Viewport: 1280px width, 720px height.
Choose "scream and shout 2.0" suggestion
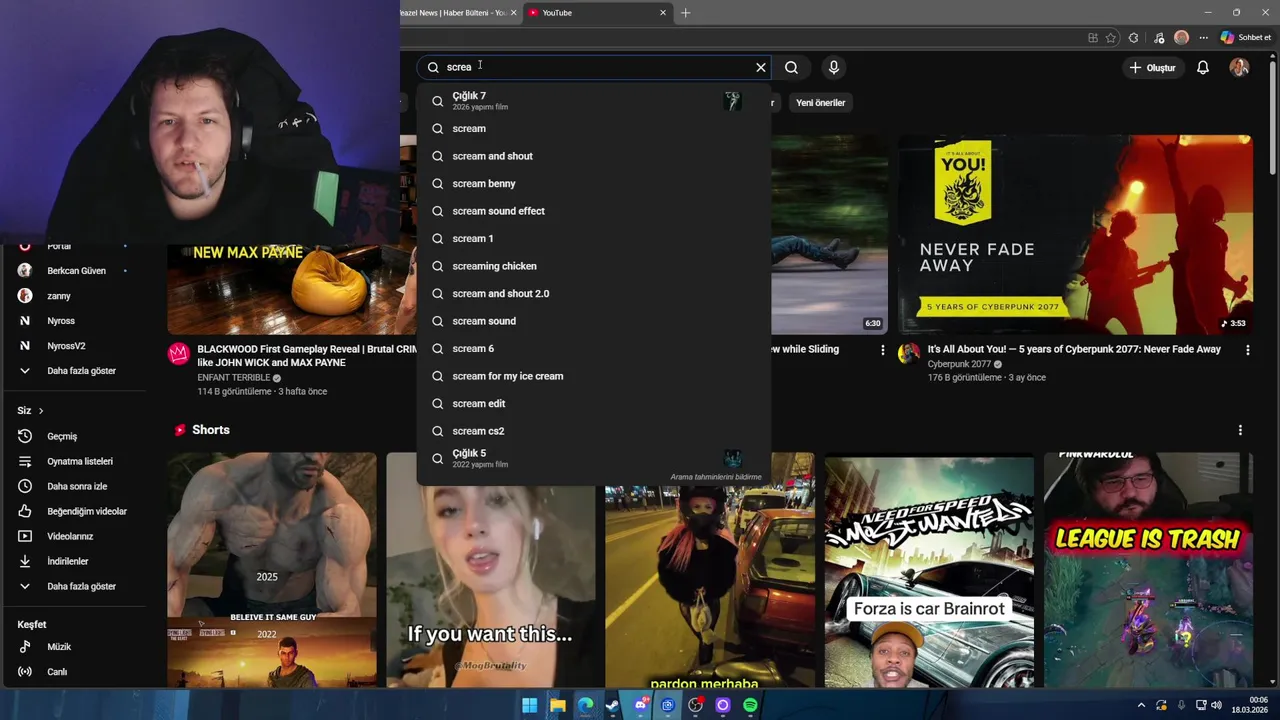point(594,293)
